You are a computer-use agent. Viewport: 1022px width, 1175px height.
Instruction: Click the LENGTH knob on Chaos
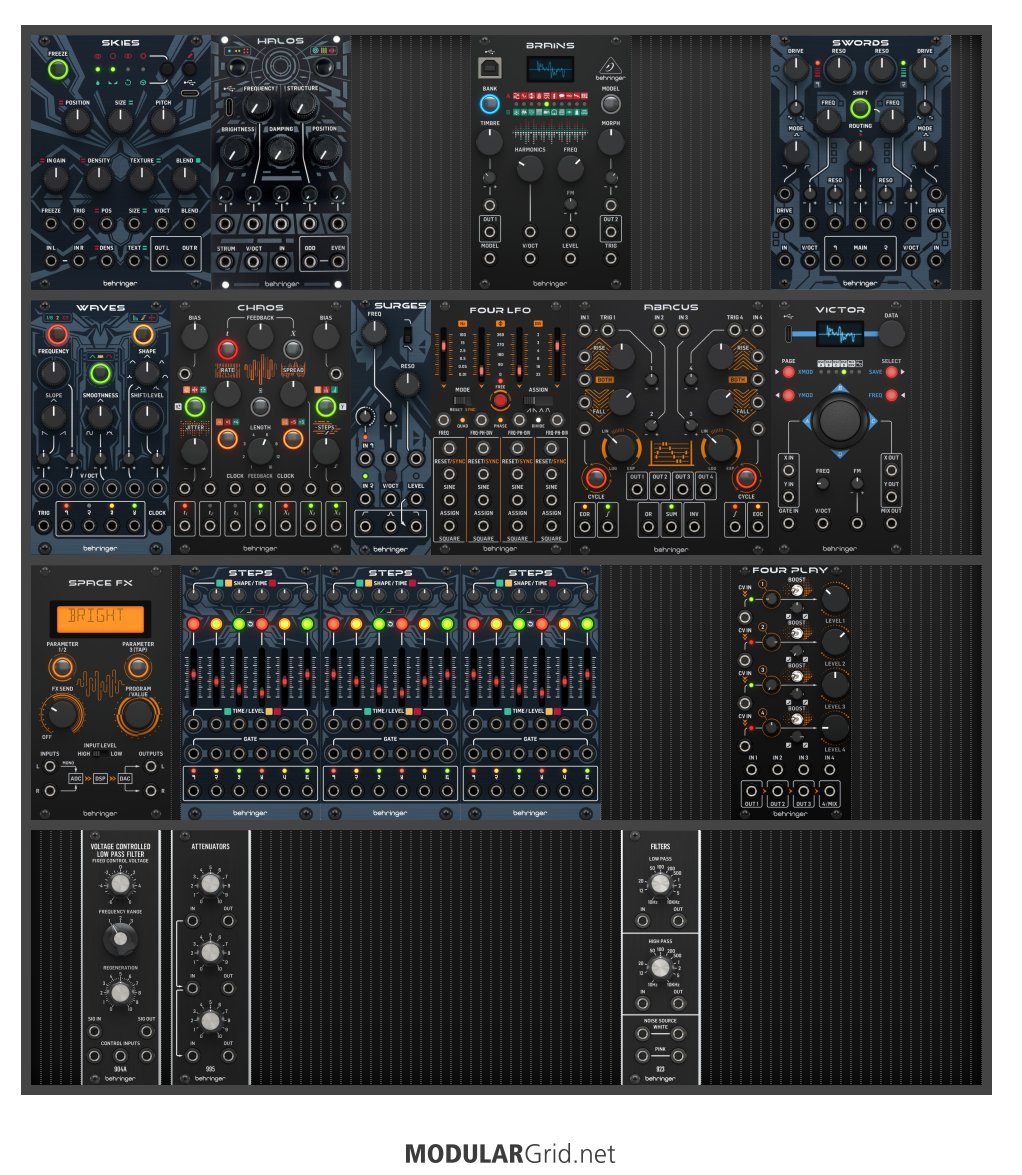(x=260, y=450)
